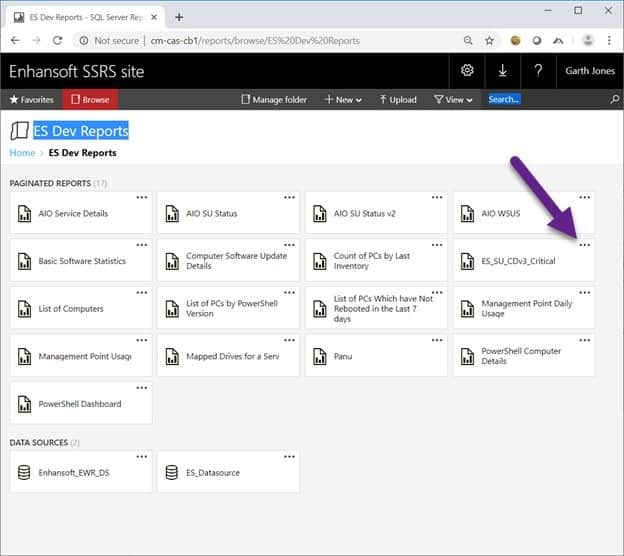This screenshot has height=556, width=624.
Task: Open ellipsis menu for AIO Service Details
Action: [142, 197]
